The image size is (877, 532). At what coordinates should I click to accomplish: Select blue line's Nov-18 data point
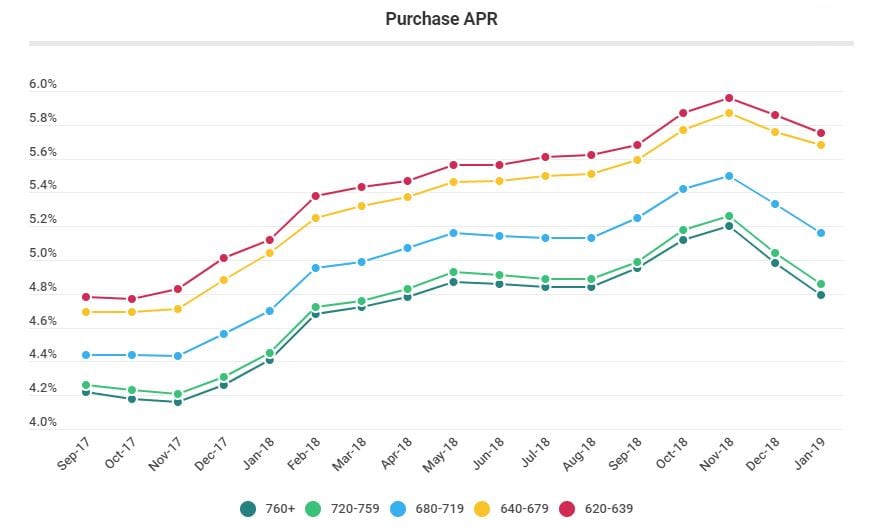pos(729,176)
